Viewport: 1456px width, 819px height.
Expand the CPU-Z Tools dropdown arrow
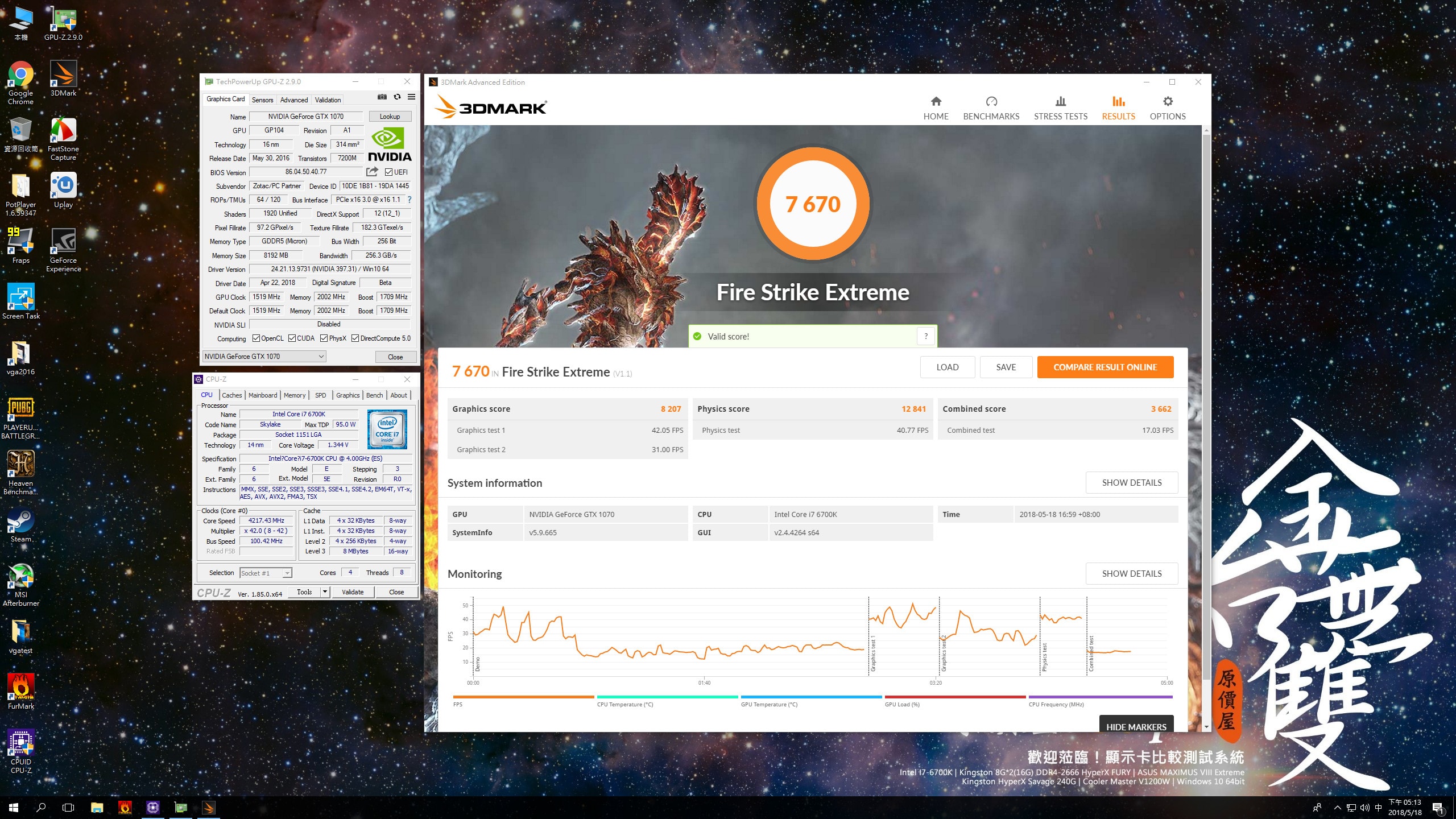[x=325, y=592]
